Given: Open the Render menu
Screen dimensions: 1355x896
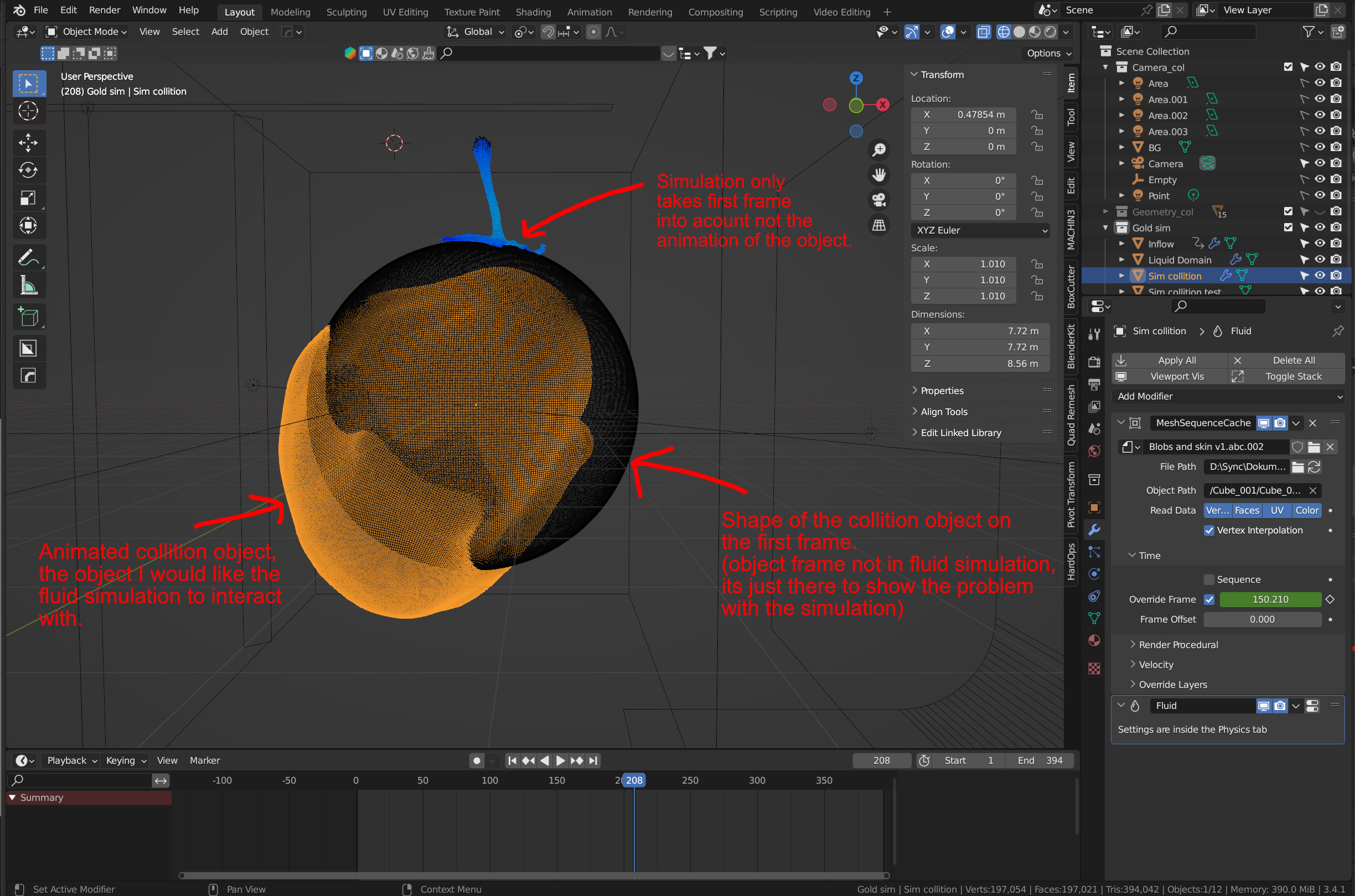Looking at the screenshot, I should pos(105,11).
